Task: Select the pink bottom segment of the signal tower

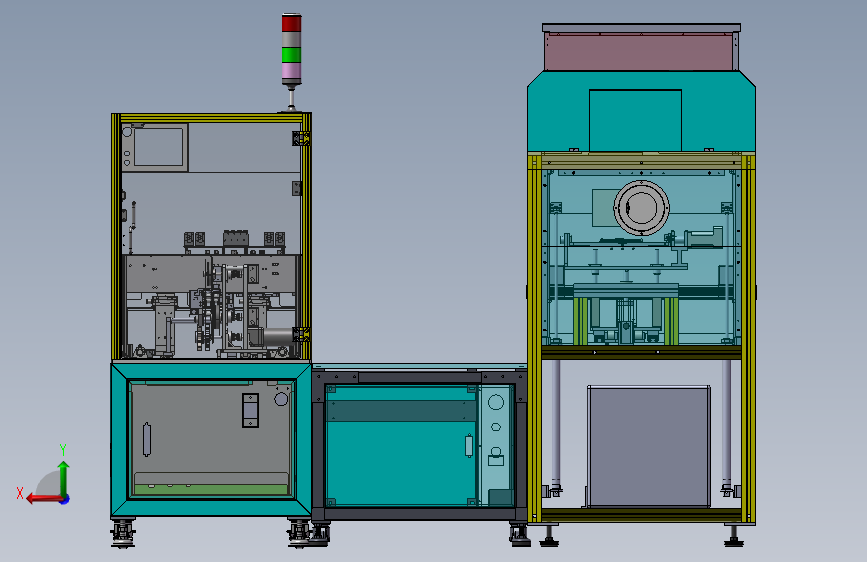Action: 291,70
